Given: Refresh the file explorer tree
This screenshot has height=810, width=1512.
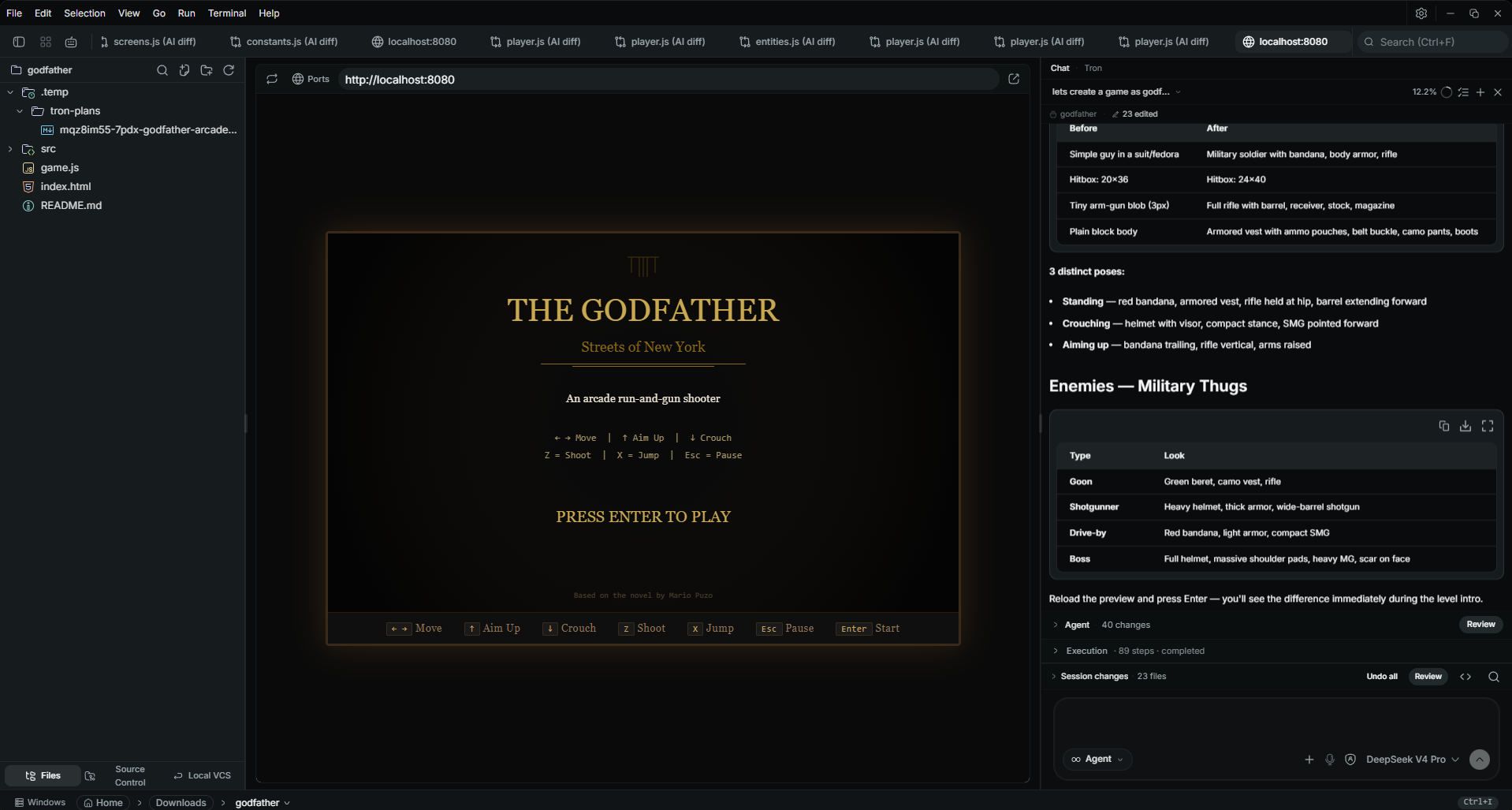Looking at the screenshot, I should (229, 70).
